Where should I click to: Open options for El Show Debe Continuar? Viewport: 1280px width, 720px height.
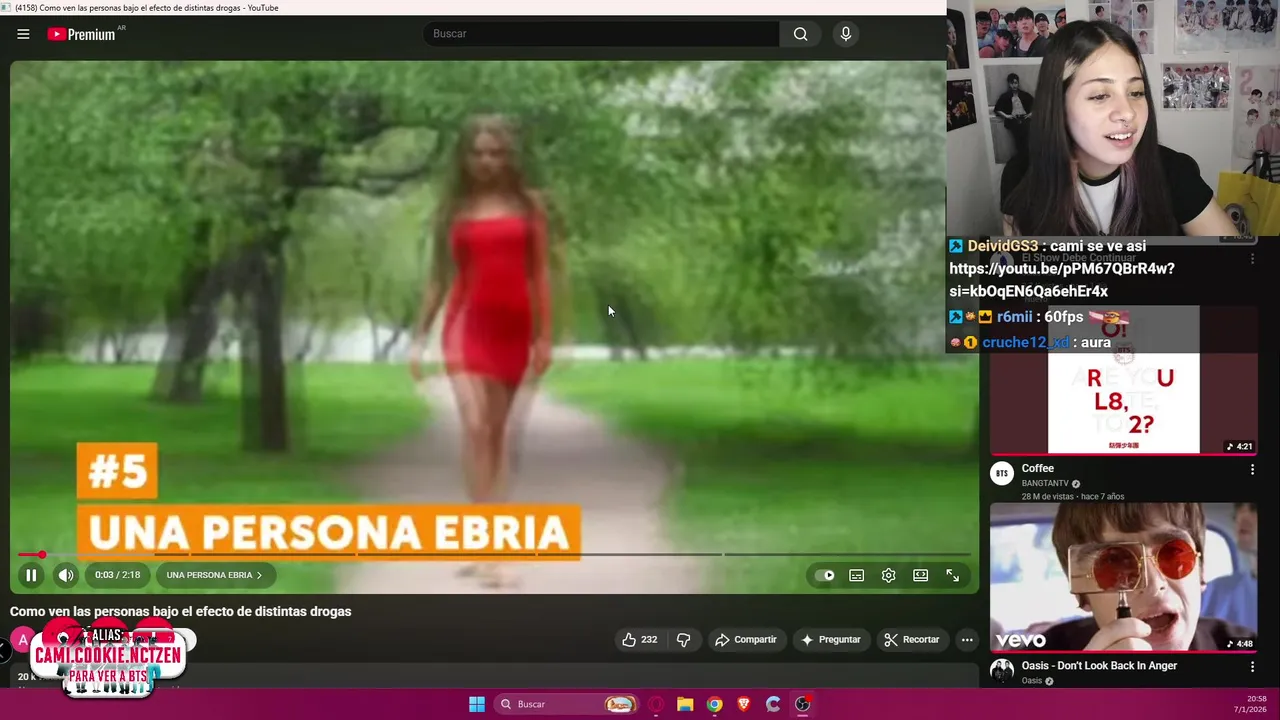pyautogui.click(x=1252, y=258)
